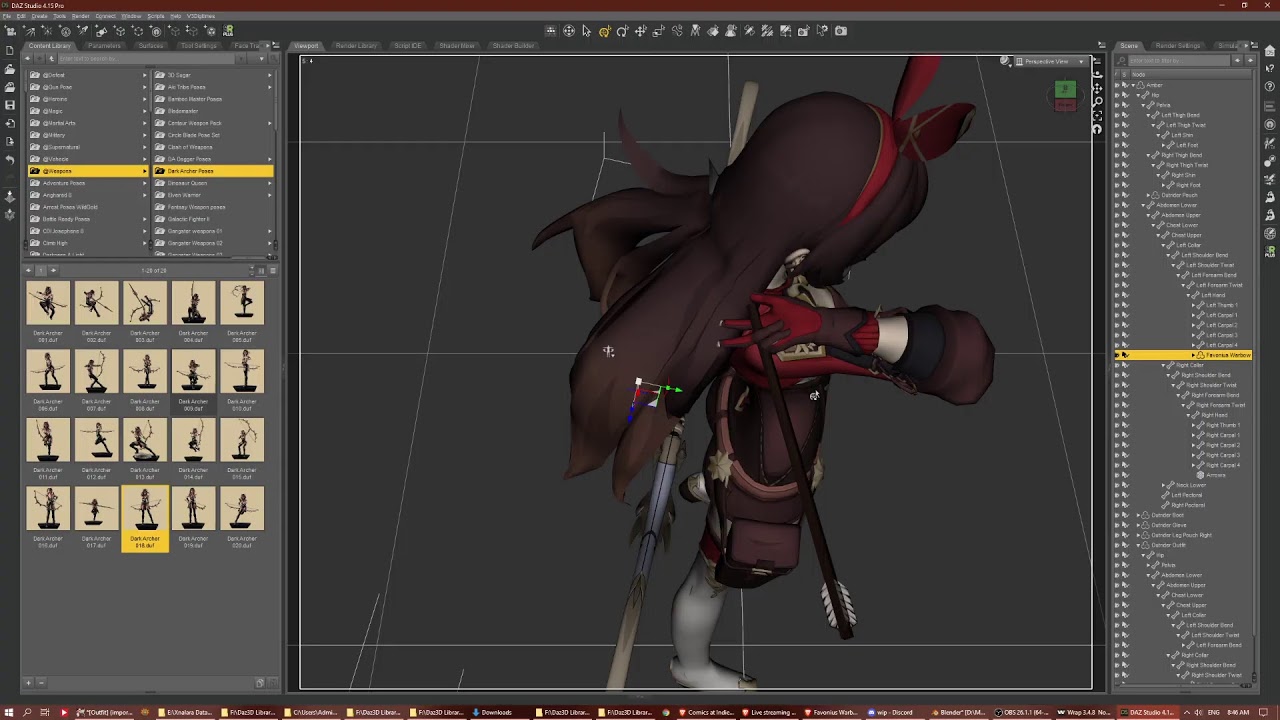Open Discord from the Windows taskbar

[889, 713]
